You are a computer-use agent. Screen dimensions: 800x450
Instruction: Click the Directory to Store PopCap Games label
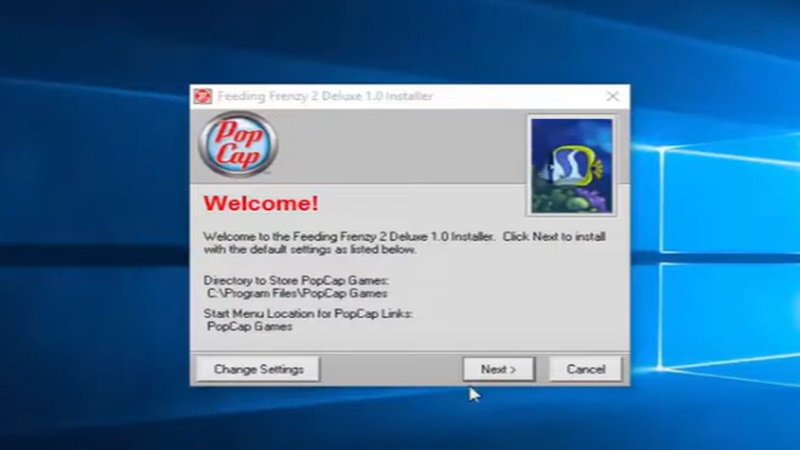(296, 280)
